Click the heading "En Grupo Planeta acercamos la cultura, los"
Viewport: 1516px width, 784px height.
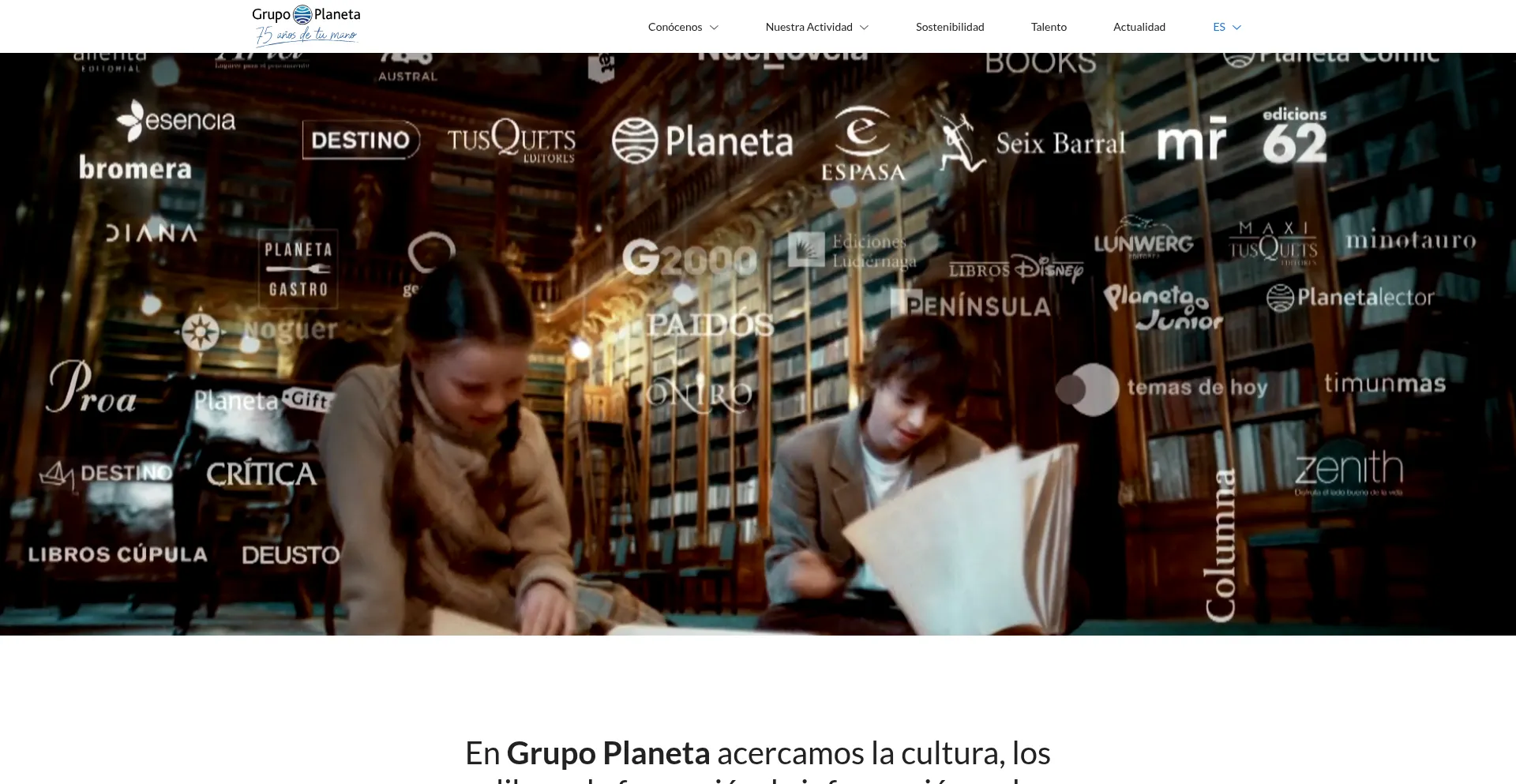pyautogui.click(x=758, y=753)
